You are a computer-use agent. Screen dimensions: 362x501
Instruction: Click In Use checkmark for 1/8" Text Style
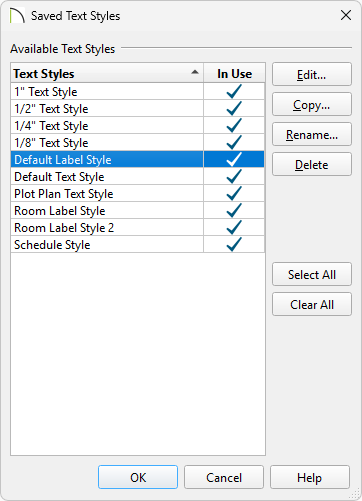pos(234,142)
